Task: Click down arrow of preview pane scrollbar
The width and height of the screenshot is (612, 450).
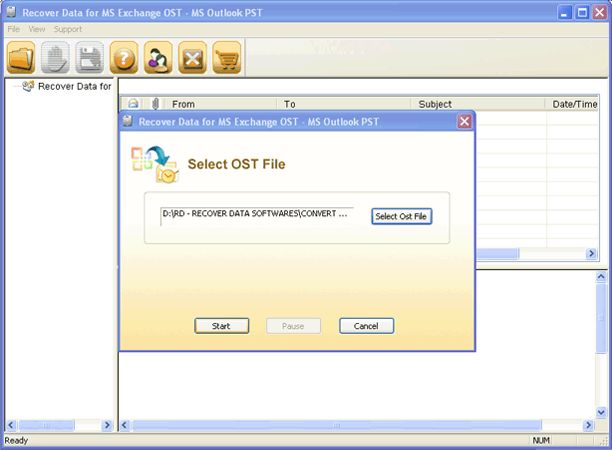Action: tap(601, 412)
